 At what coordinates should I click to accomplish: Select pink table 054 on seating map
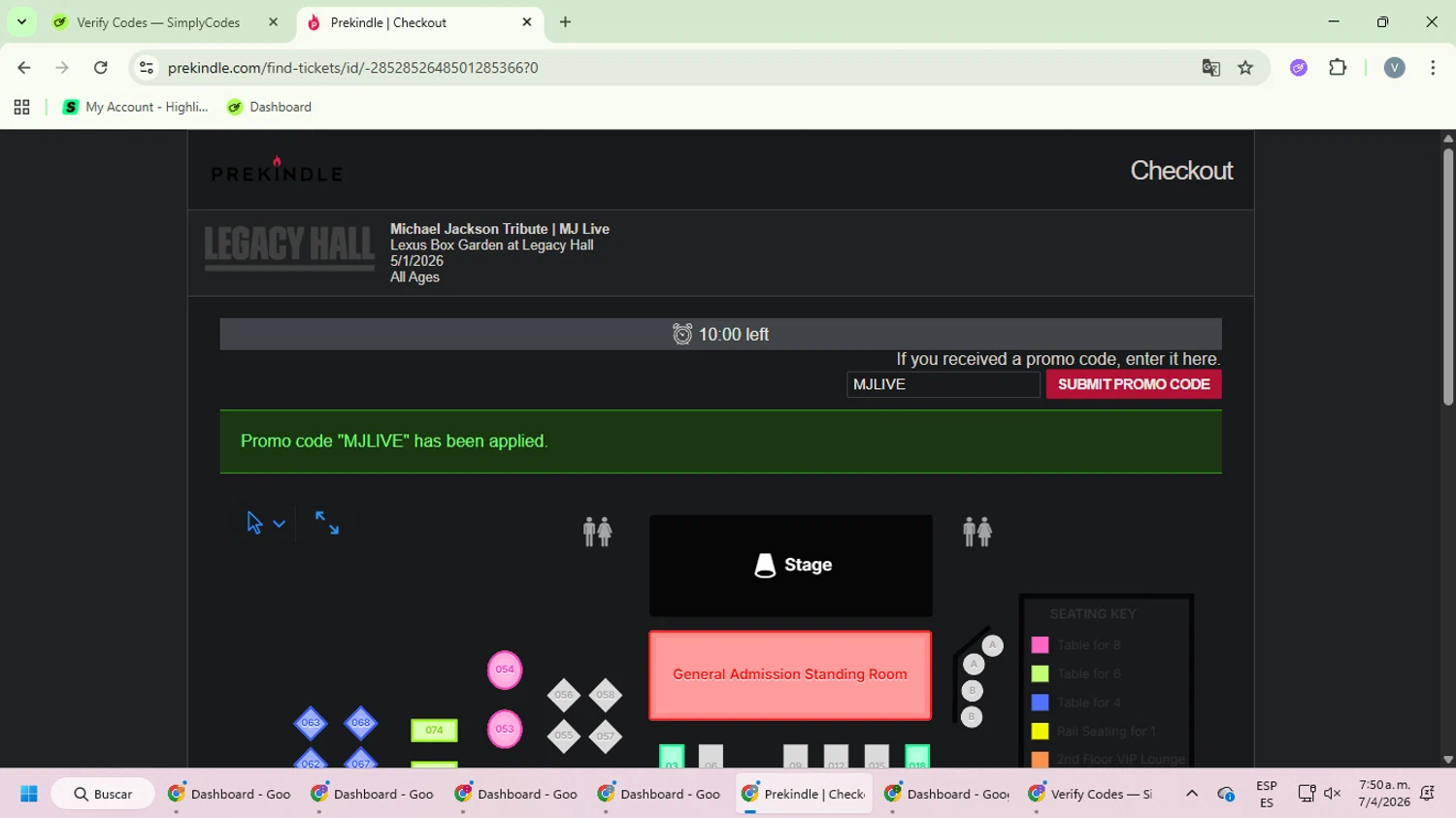(x=505, y=670)
